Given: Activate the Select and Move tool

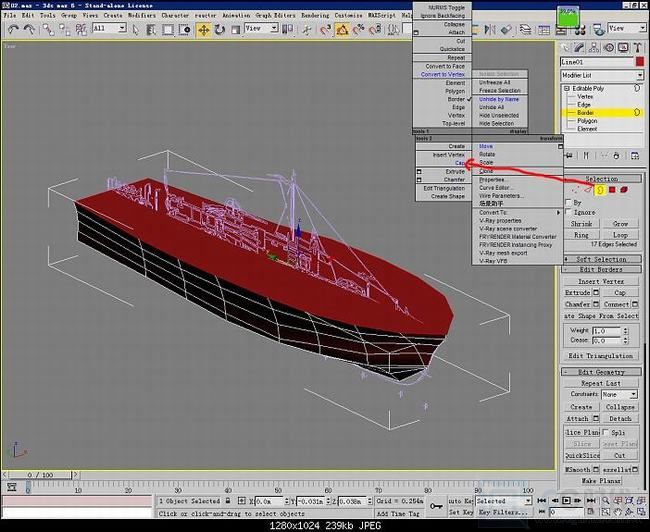Looking at the screenshot, I should tap(204, 29).
